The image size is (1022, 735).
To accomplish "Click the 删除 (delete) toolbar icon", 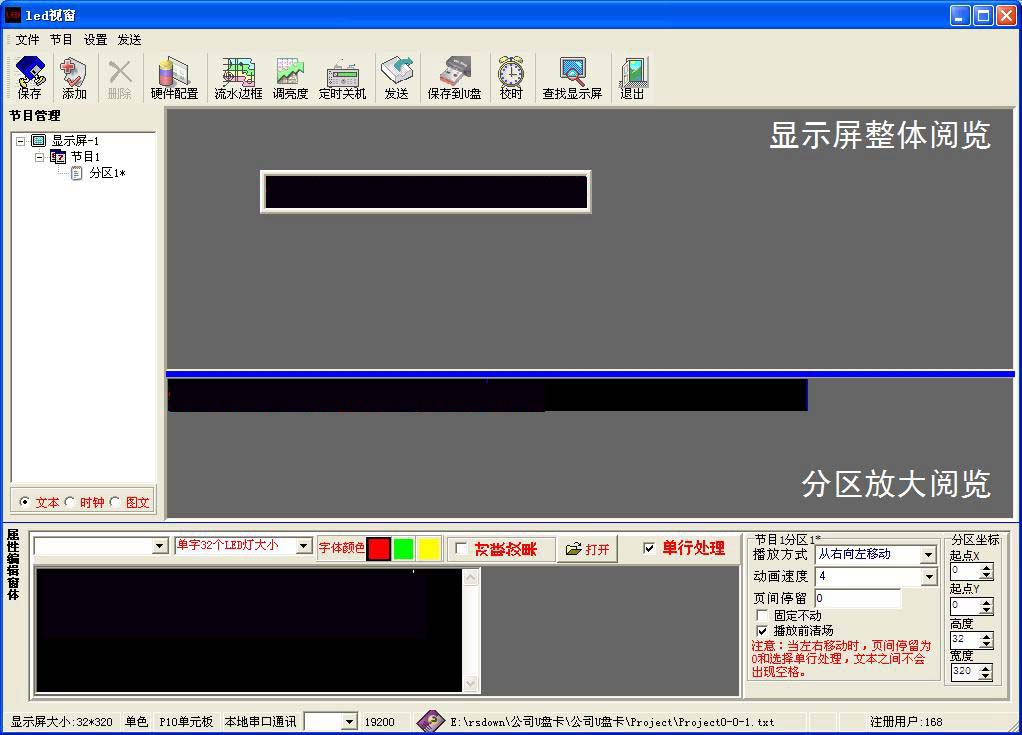I will click(119, 78).
